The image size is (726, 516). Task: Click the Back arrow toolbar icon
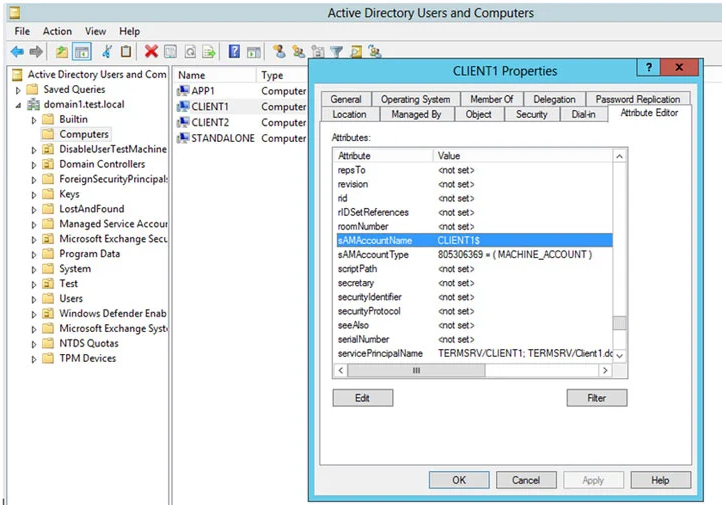coord(17,51)
